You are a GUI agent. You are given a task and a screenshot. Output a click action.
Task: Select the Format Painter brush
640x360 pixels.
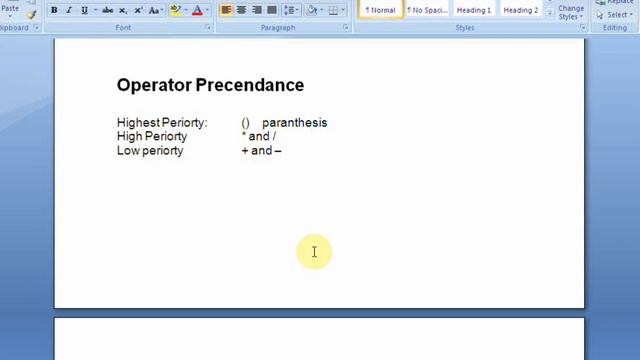point(31,15)
